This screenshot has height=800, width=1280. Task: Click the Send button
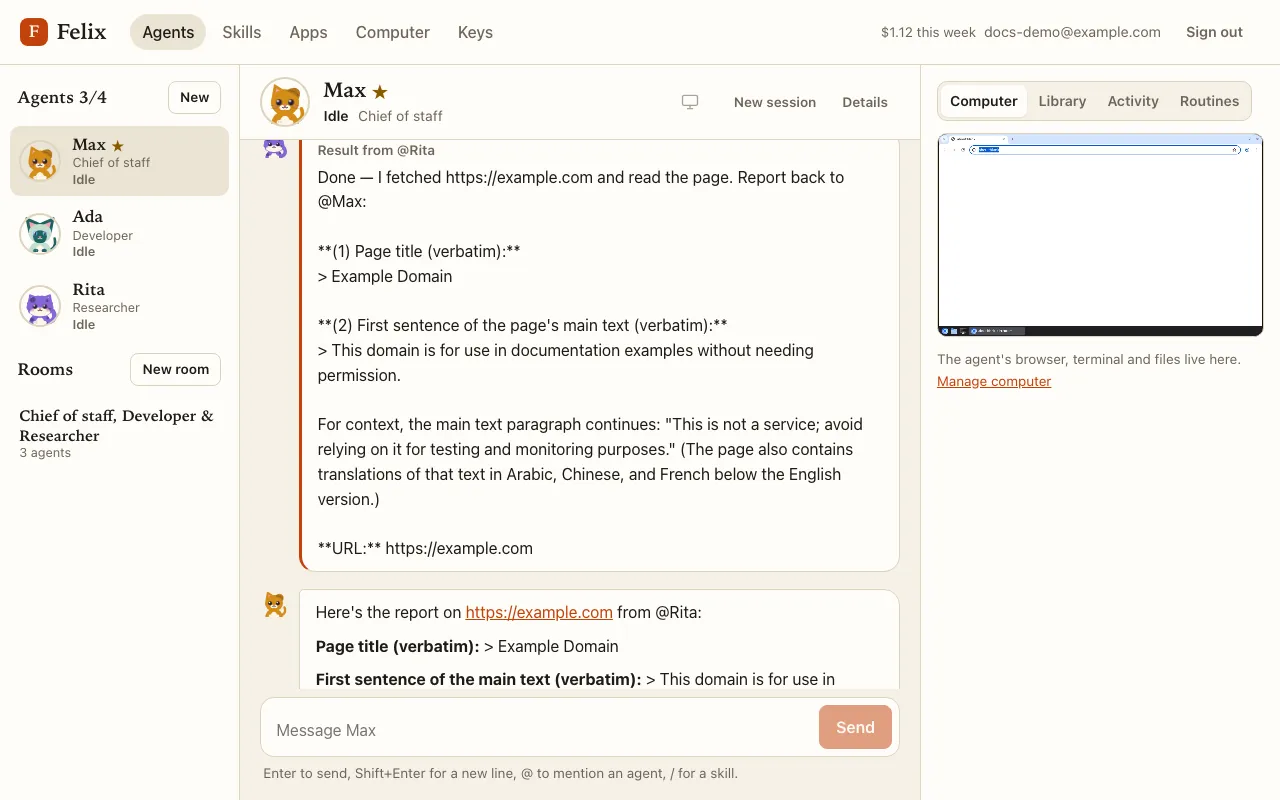[x=855, y=727]
